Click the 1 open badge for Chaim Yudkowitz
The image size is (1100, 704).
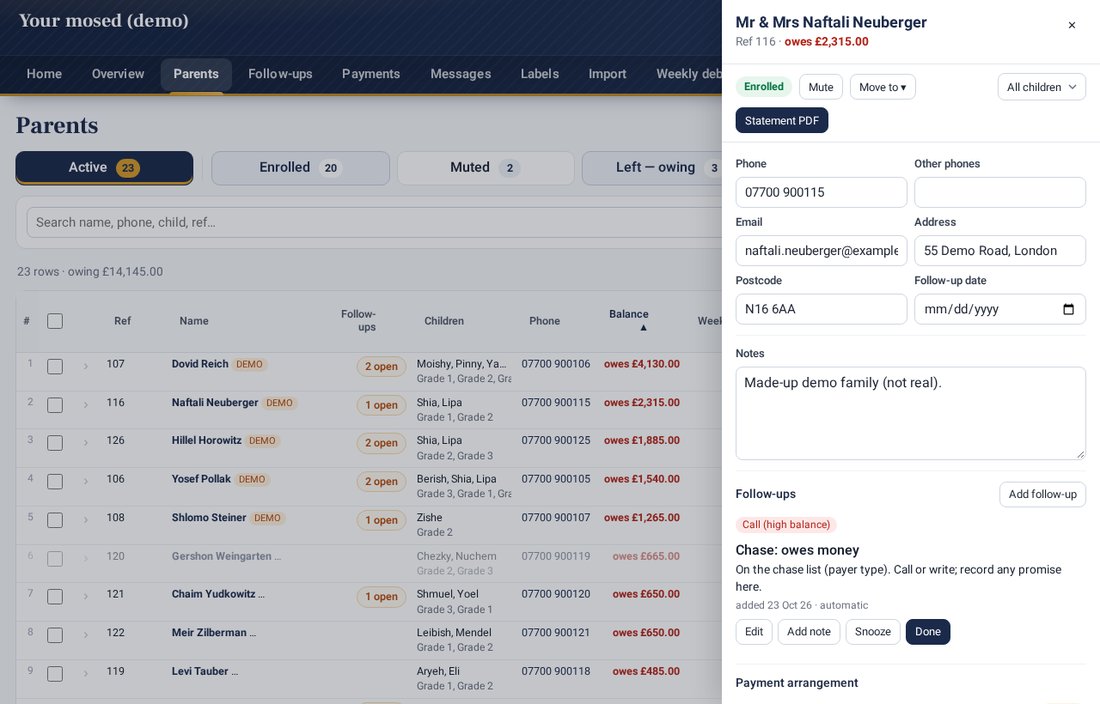click(x=381, y=597)
